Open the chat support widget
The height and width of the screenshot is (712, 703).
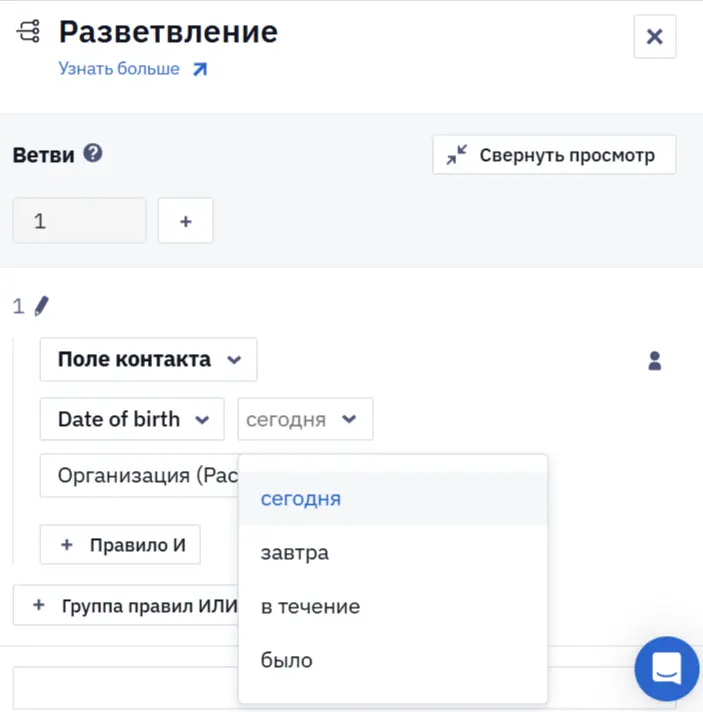[x=667, y=668]
